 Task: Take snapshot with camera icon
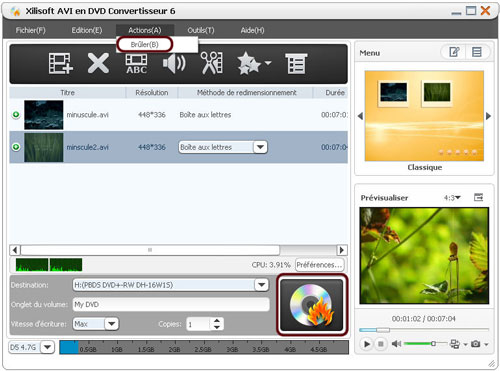click(x=476, y=344)
